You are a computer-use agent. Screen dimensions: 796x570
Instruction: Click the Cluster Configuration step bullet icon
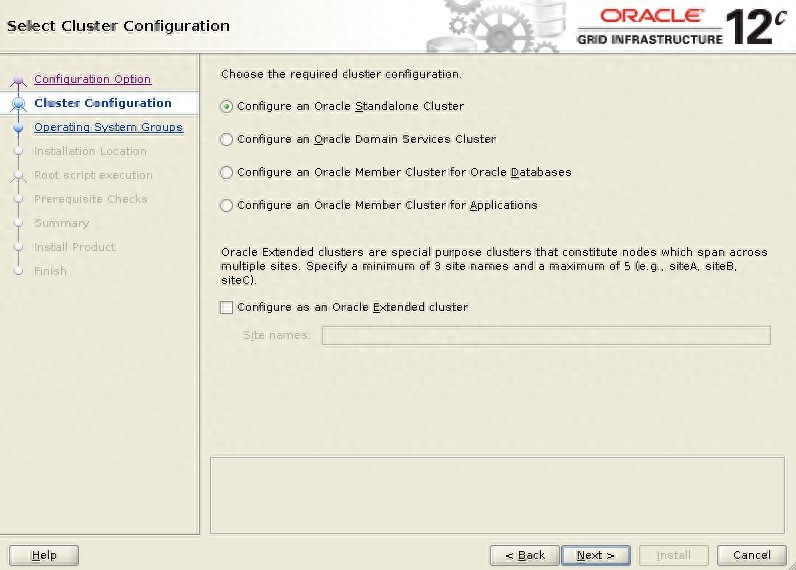tap(18, 103)
